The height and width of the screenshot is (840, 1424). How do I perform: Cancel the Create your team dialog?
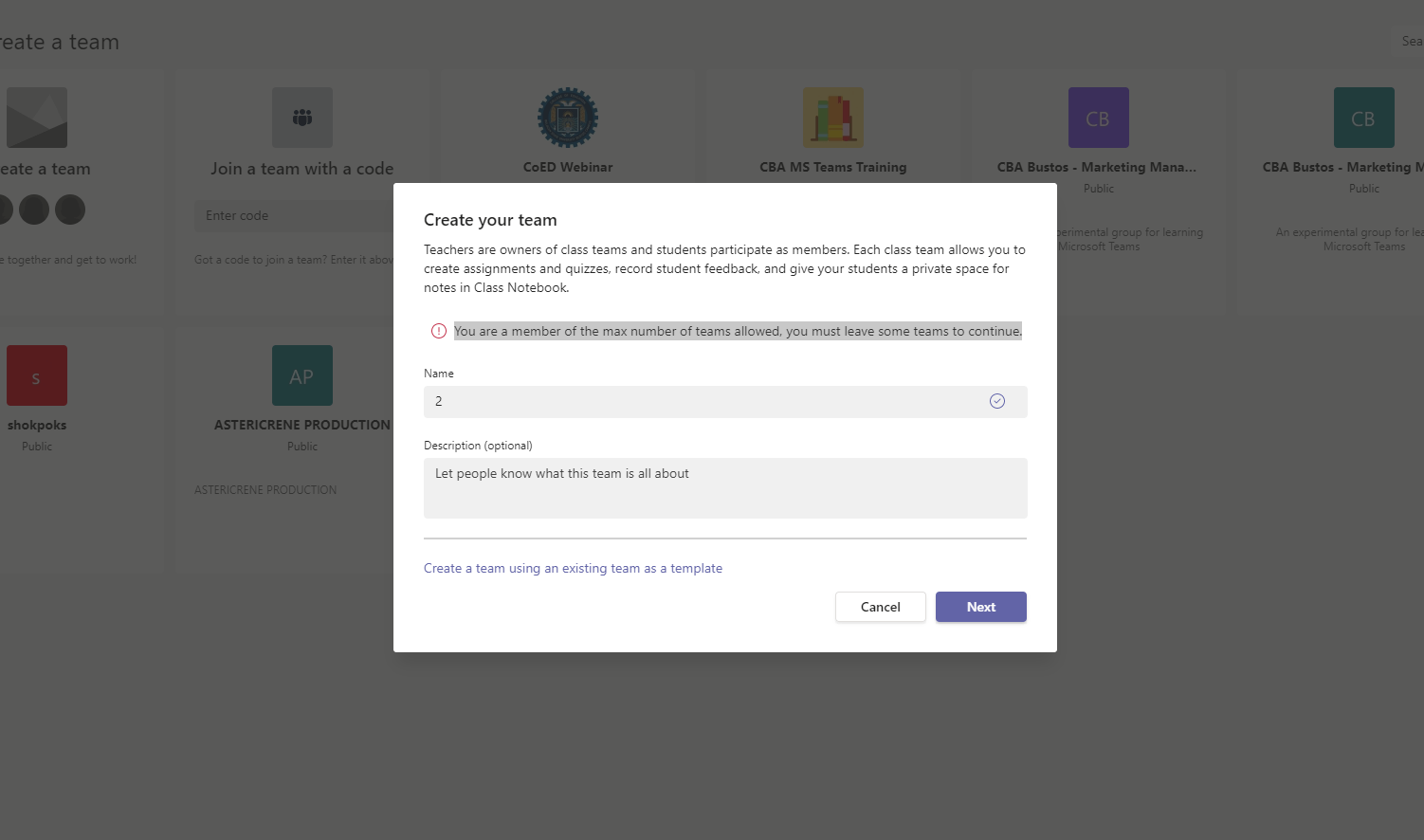[880, 607]
